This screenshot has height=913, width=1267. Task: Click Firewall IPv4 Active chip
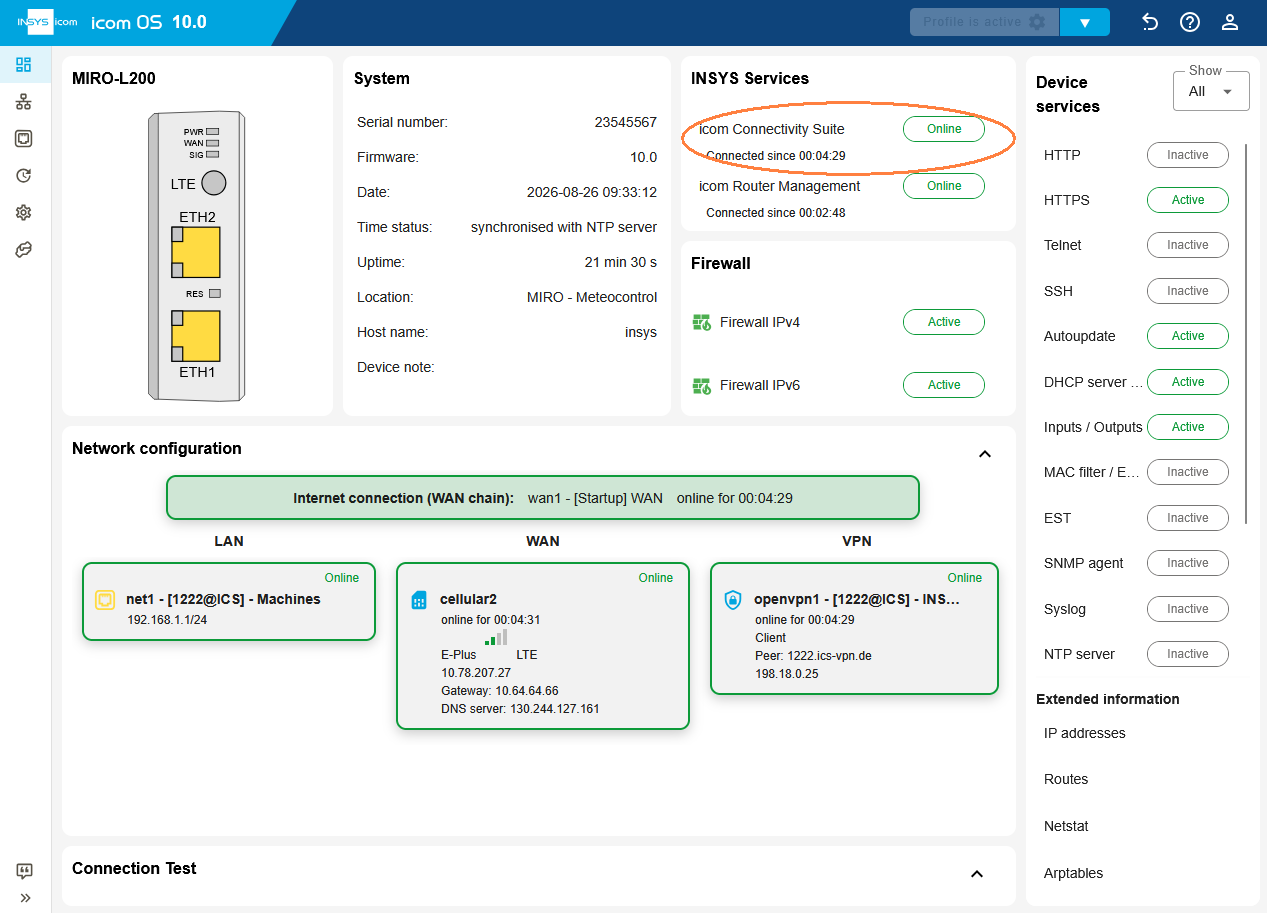(943, 322)
